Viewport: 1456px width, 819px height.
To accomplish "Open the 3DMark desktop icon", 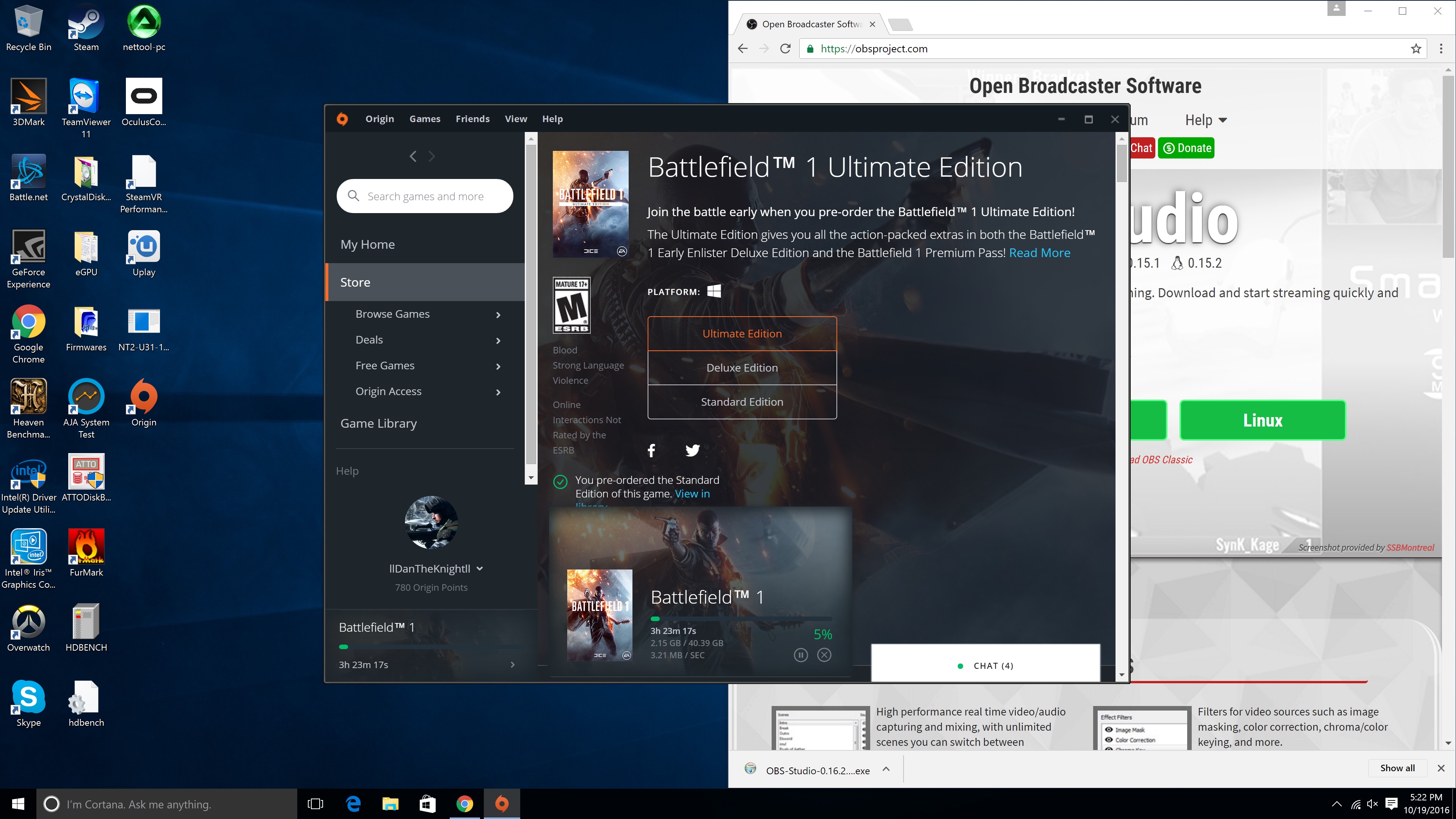I will click(28, 103).
